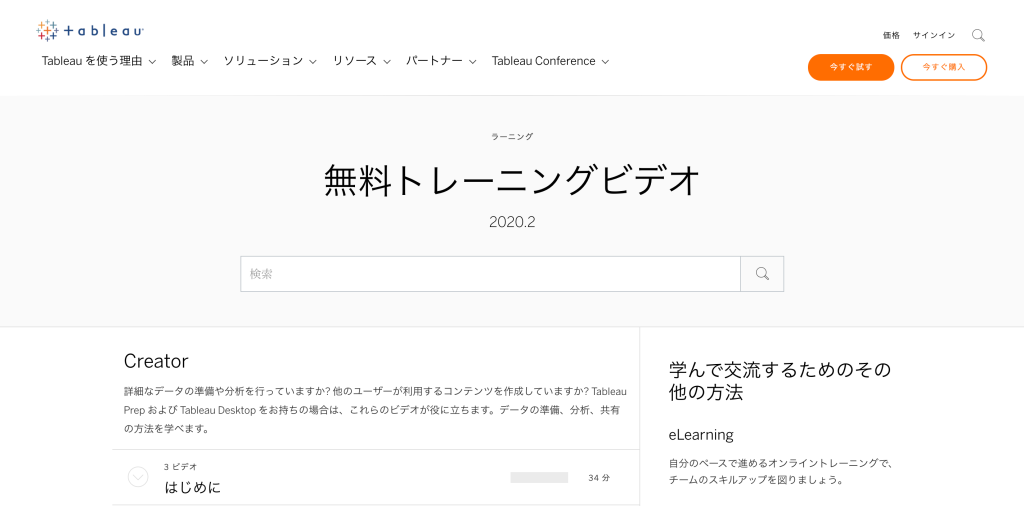Click into the 検索 input field
Image resolution: width=1024 pixels, height=506 pixels.
(490, 274)
